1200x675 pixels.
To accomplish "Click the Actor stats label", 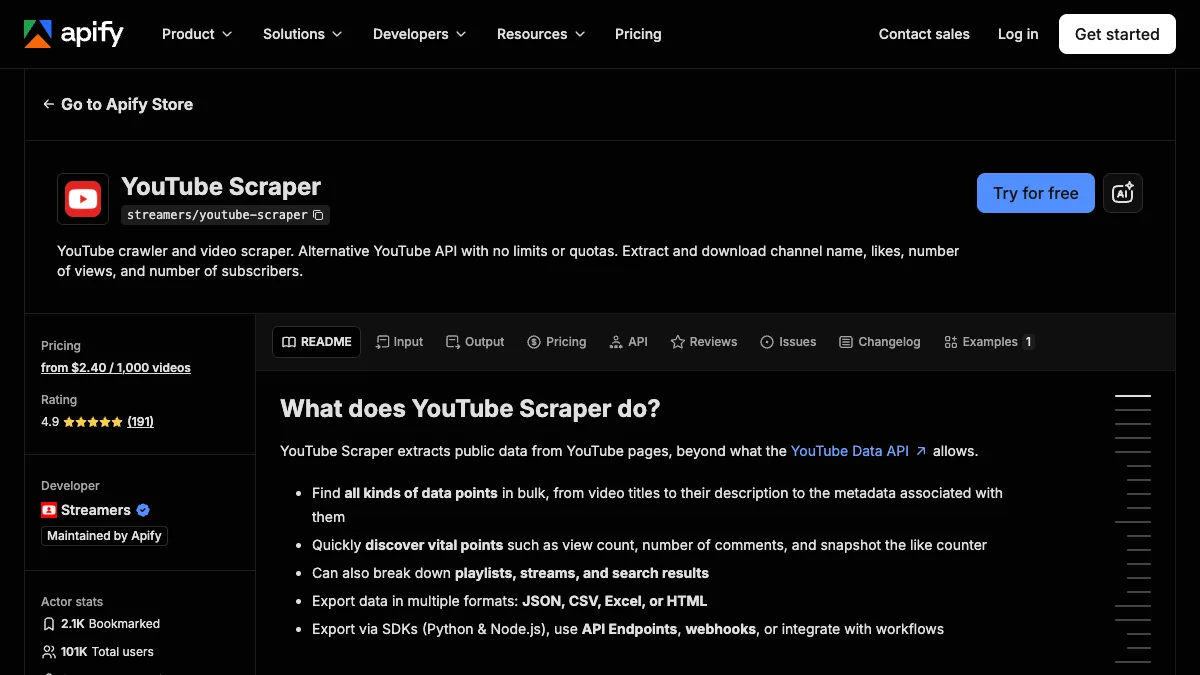I will pos(72,602).
